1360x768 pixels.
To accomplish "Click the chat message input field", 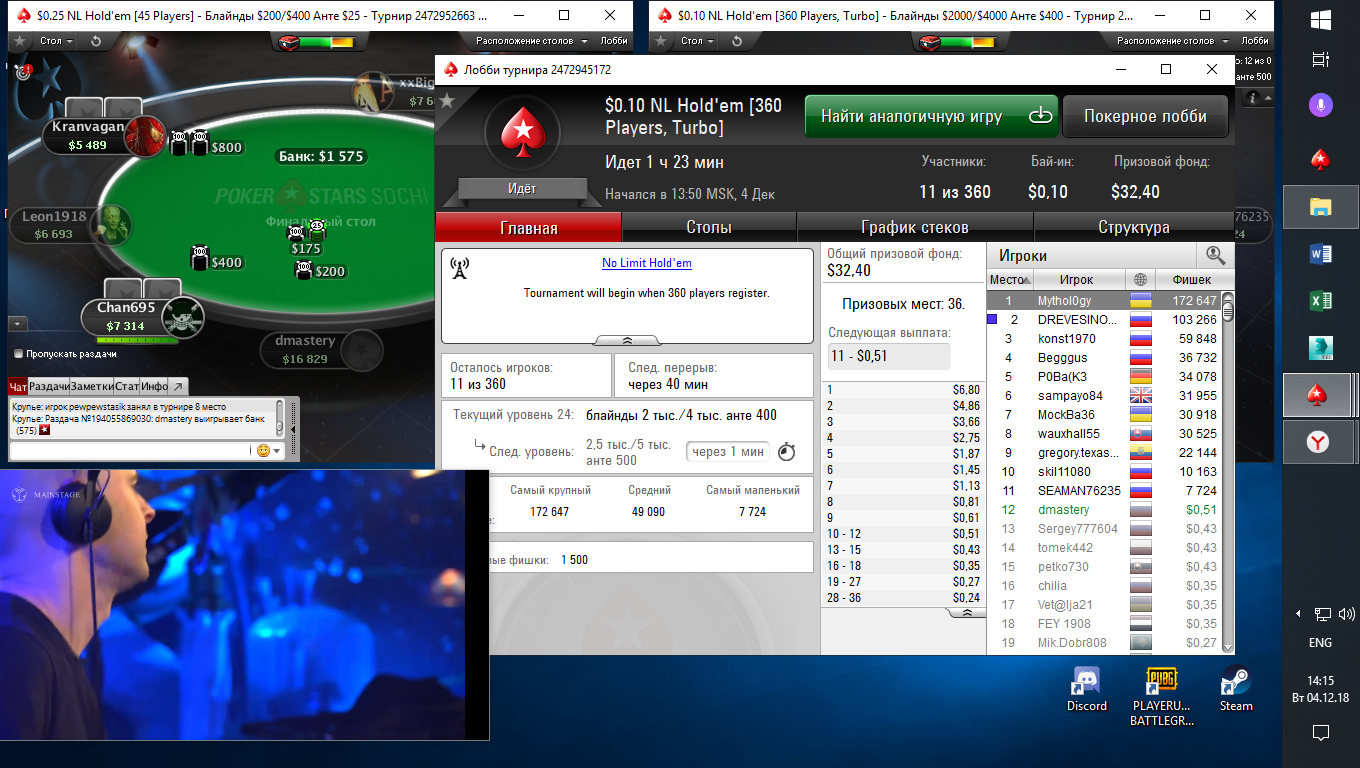I will pyautogui.click(x=129, y=451).
